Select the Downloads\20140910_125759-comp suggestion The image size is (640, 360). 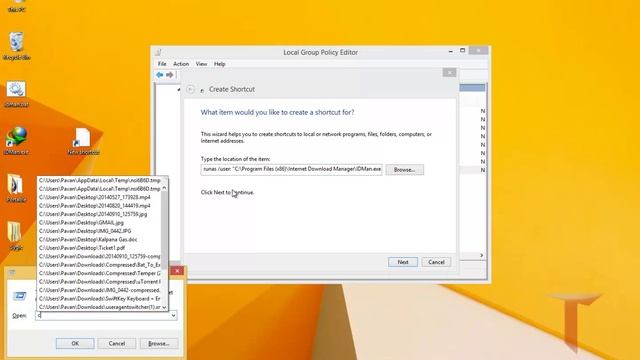tap(99, 256)
